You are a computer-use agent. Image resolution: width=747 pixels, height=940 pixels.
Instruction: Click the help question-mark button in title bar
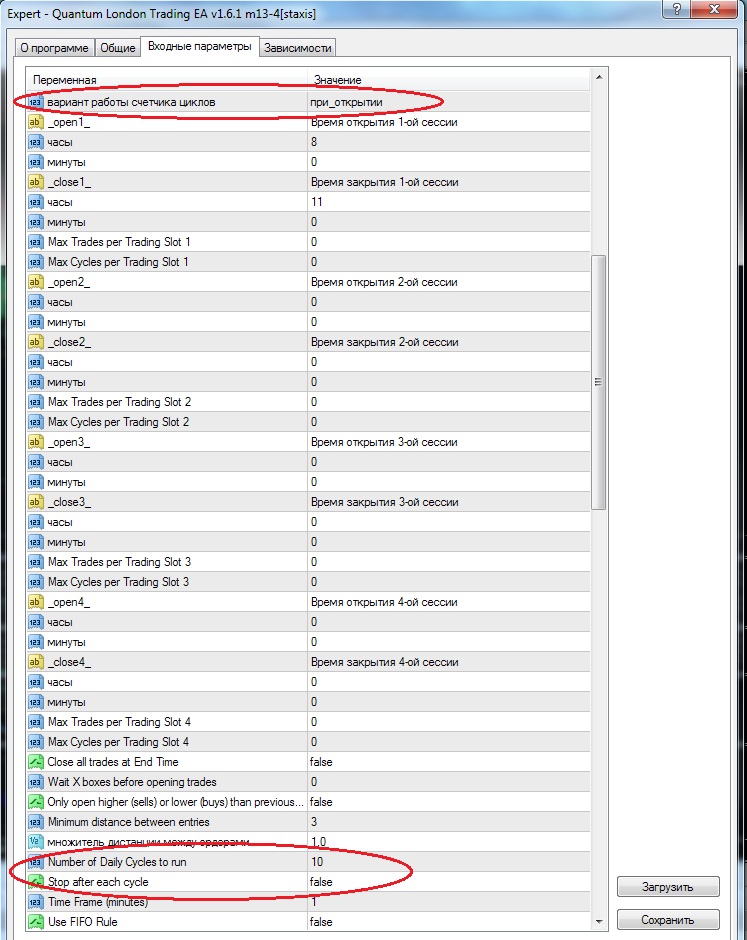(677, 9)
